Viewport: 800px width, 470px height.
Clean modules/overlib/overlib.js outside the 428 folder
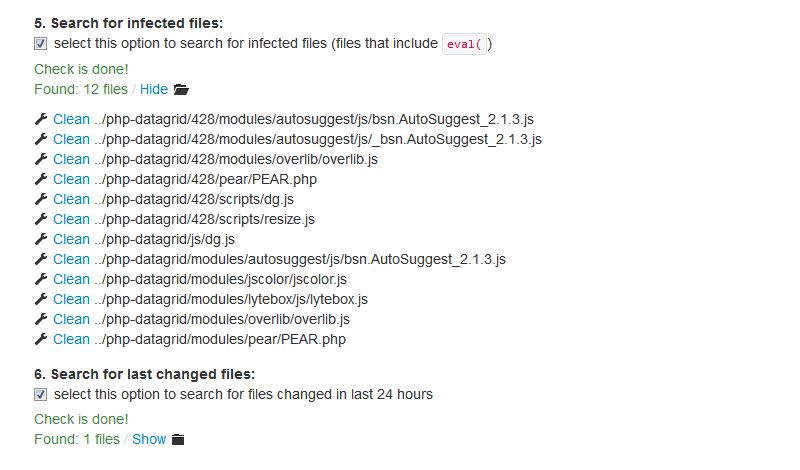(x=71, y=319)
